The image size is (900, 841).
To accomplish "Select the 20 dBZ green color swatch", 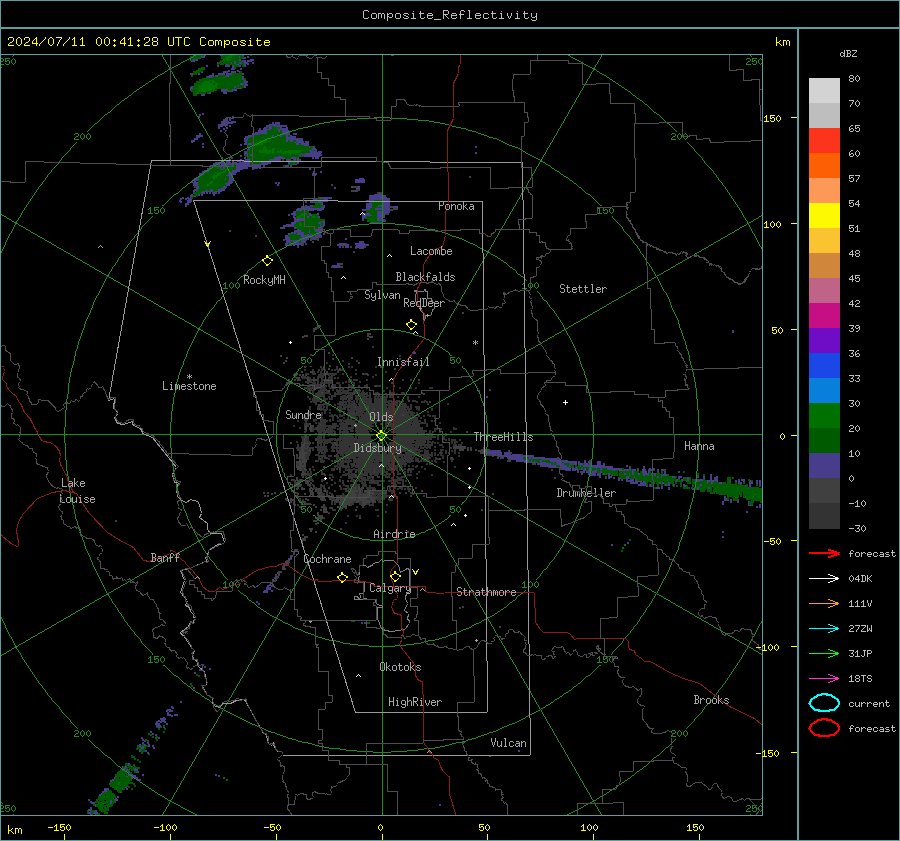I will coord(824,416).
